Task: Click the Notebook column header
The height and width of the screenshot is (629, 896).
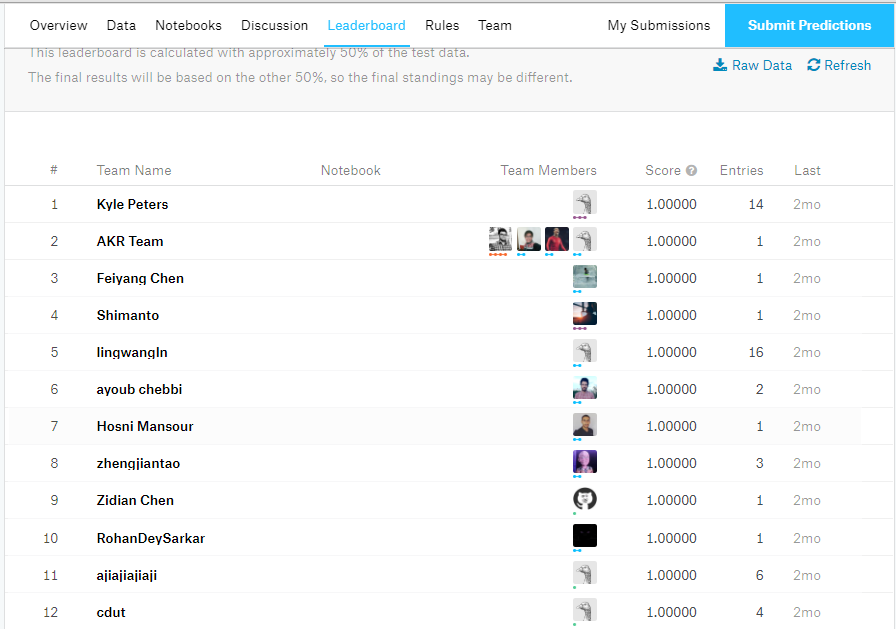Action: [x=350, y=170]
